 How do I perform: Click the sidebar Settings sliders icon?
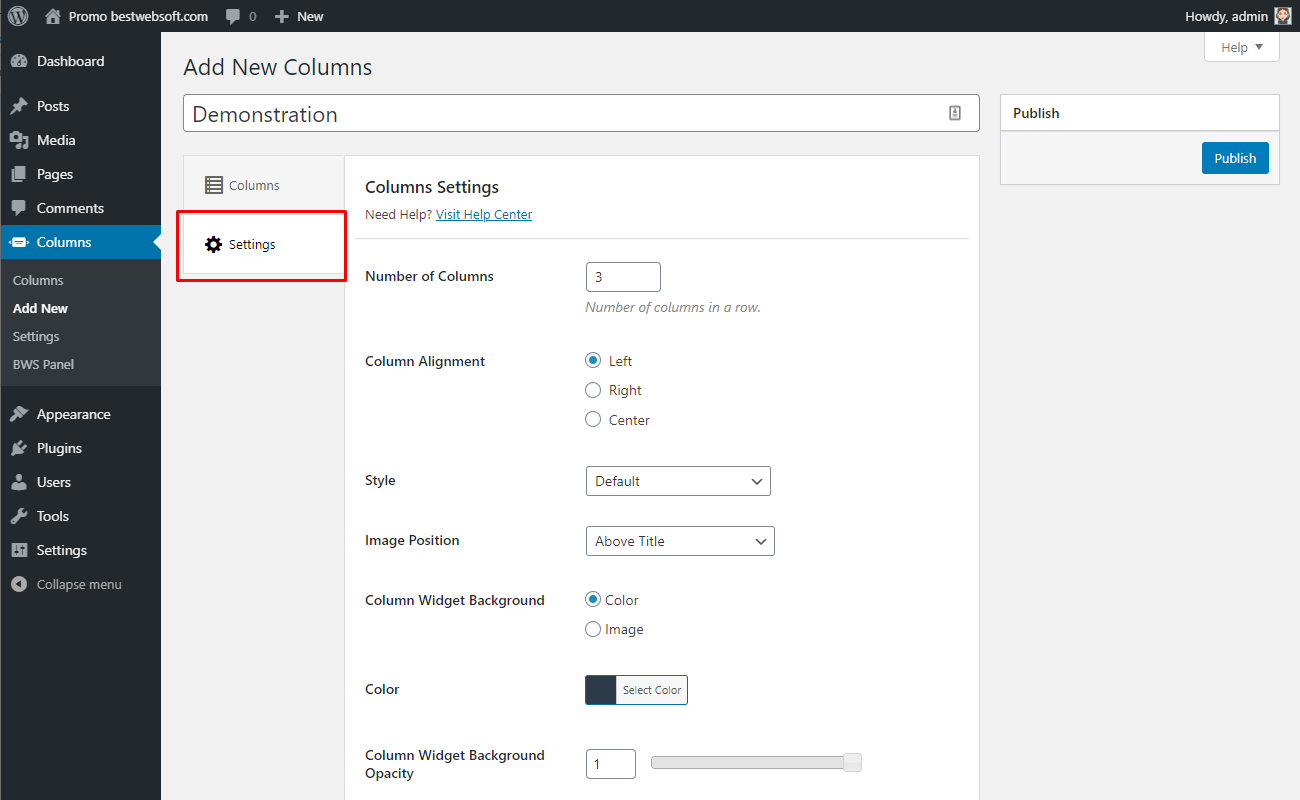pos(19,550)
